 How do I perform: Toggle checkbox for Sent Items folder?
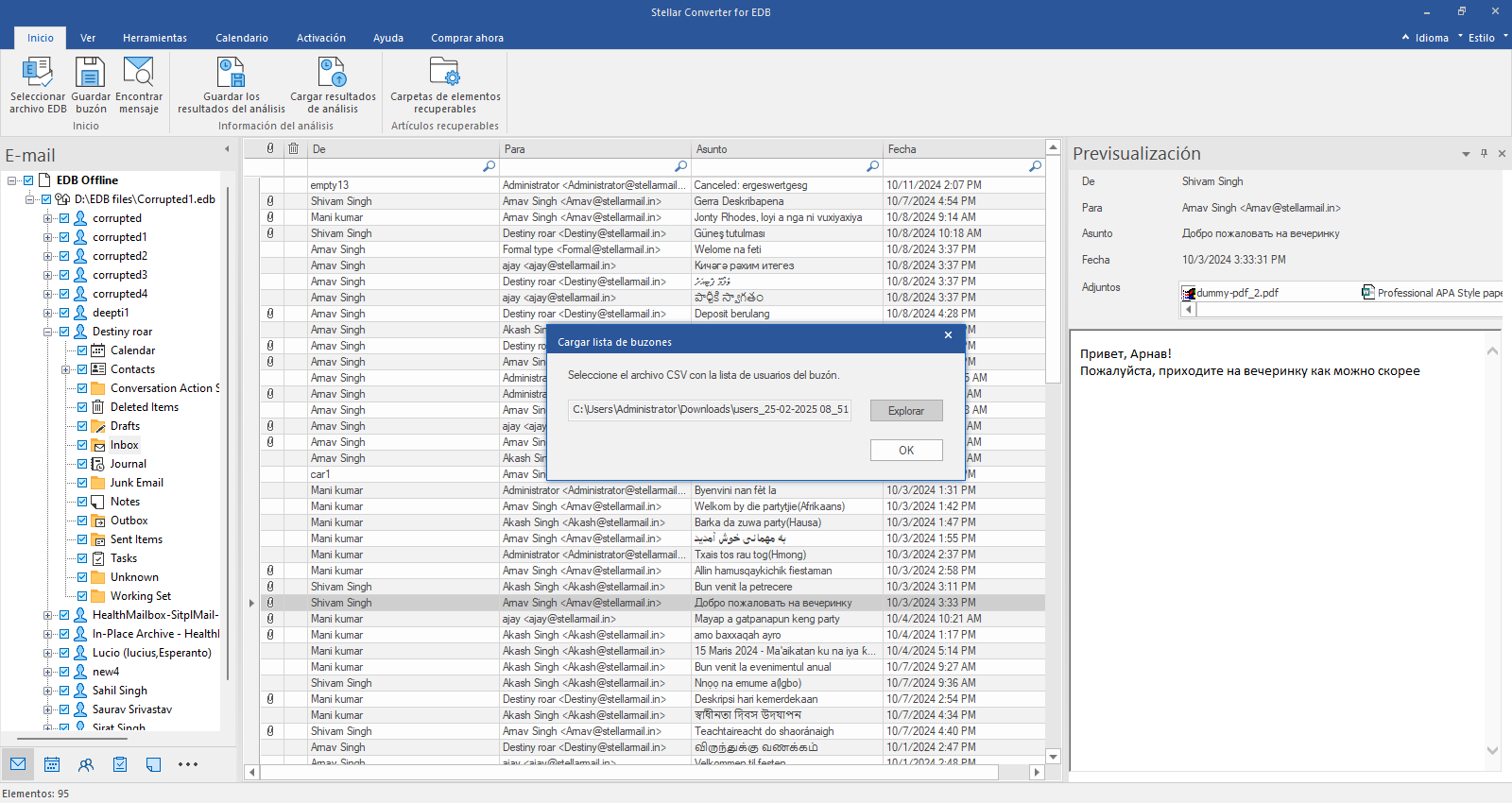pyautogui.click(x=82, y=539)
